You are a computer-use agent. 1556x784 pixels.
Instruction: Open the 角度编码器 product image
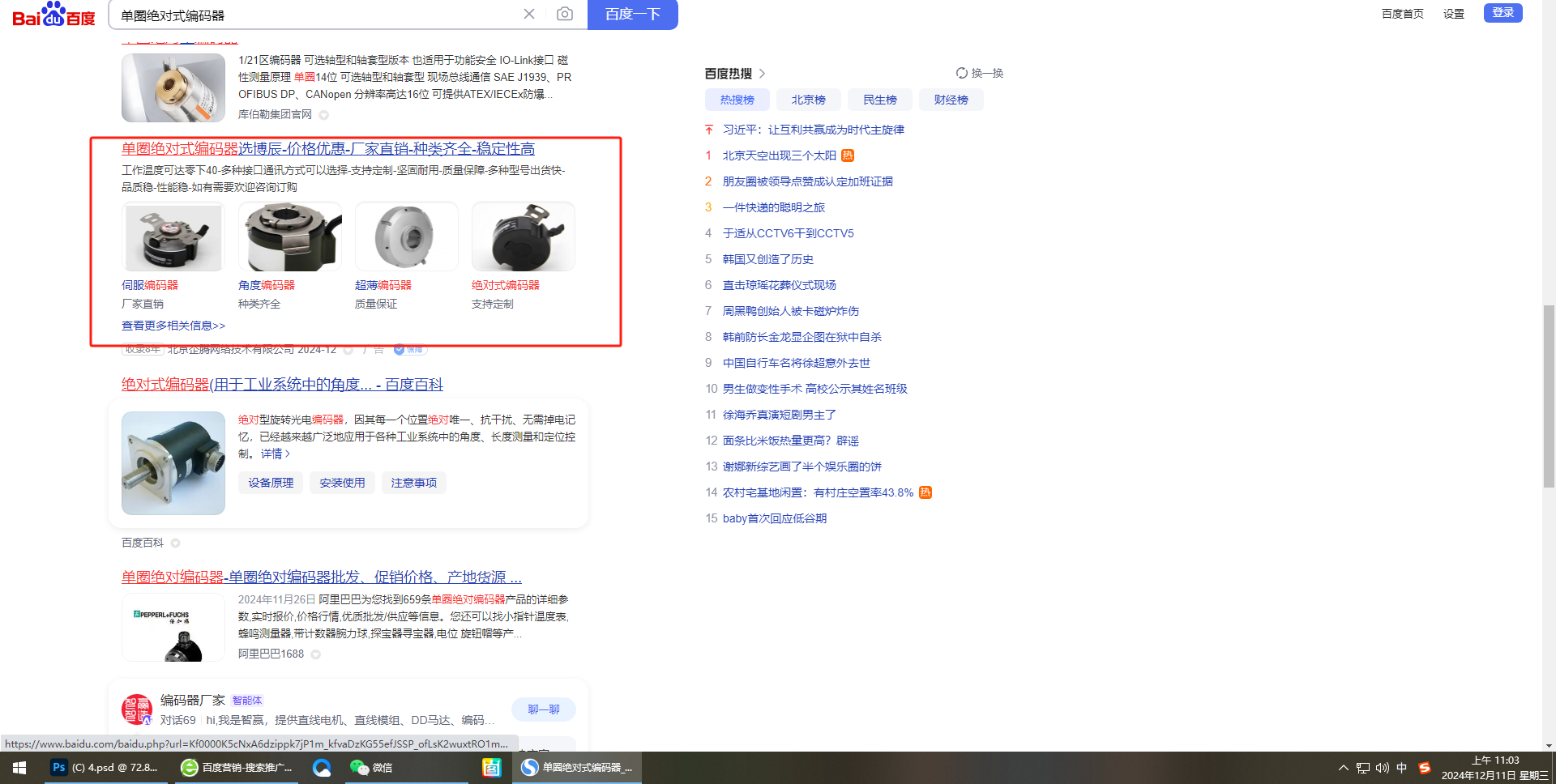click(290, 236)
